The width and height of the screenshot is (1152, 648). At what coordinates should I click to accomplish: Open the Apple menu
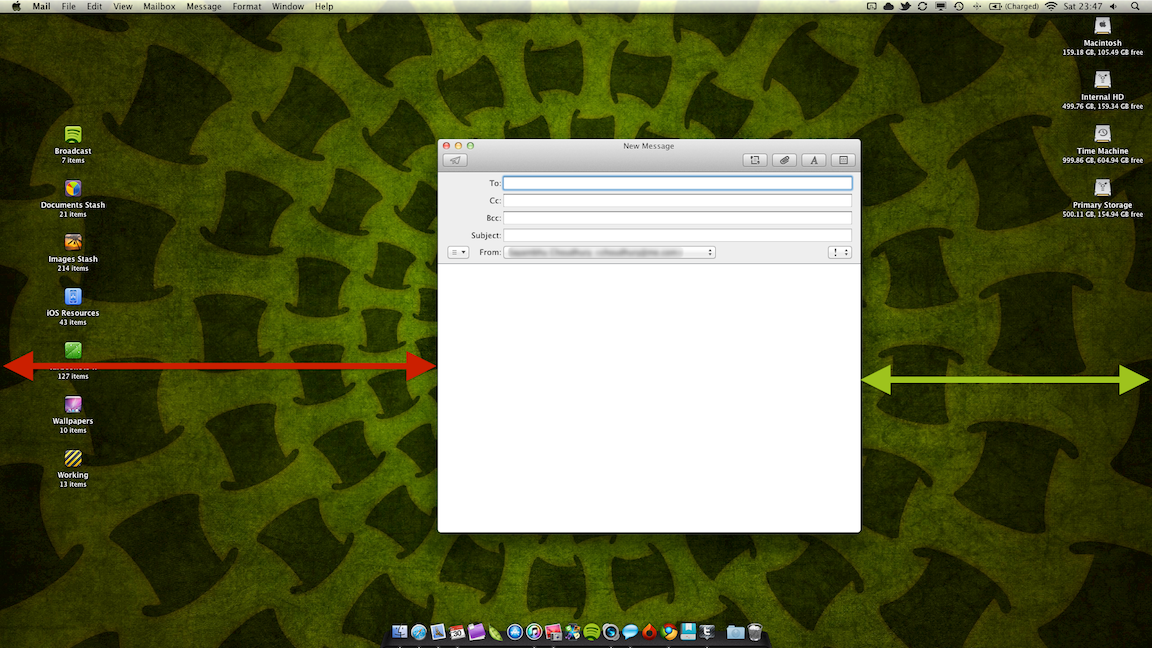point(16,7)
